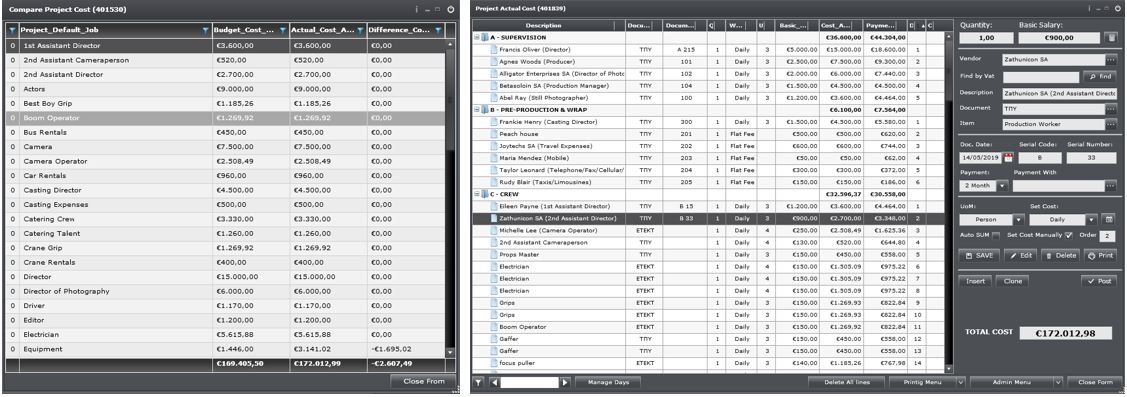Open the UoM Person dropdown
Image resolution: width=1127 pixels, height=397 pixels.
(1018, 219)
